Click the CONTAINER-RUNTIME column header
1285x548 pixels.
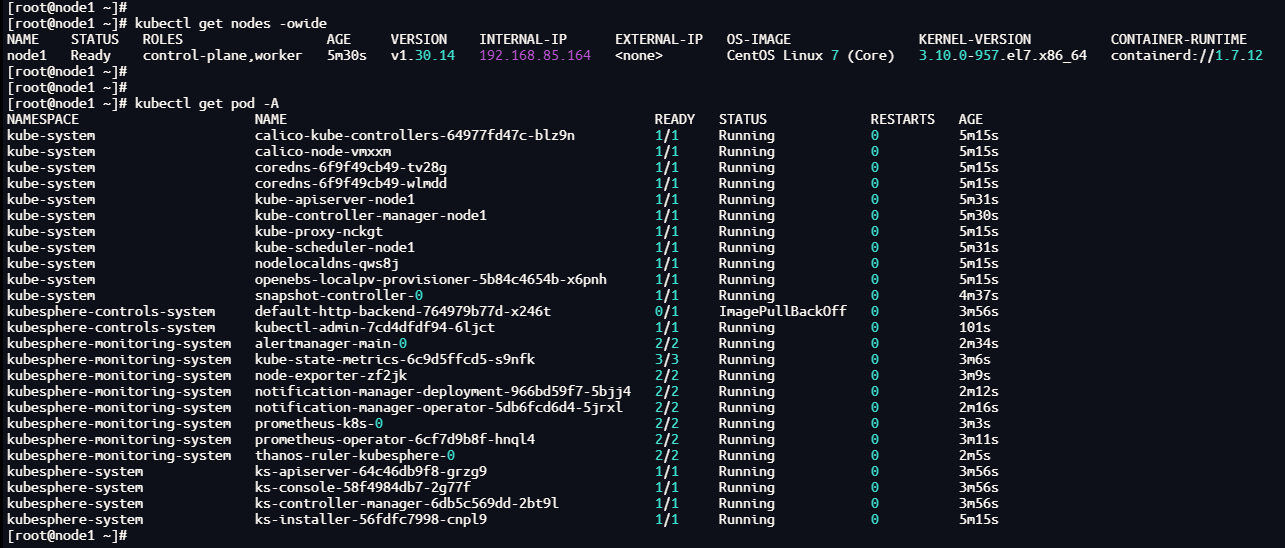[x=1179, y=39]
